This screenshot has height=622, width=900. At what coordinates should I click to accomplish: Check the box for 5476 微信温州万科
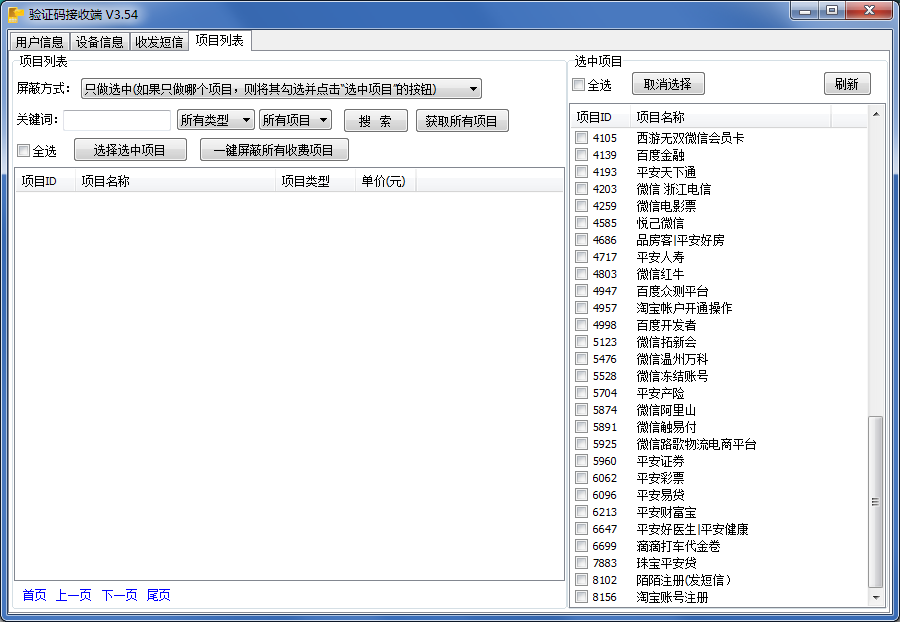581,359
